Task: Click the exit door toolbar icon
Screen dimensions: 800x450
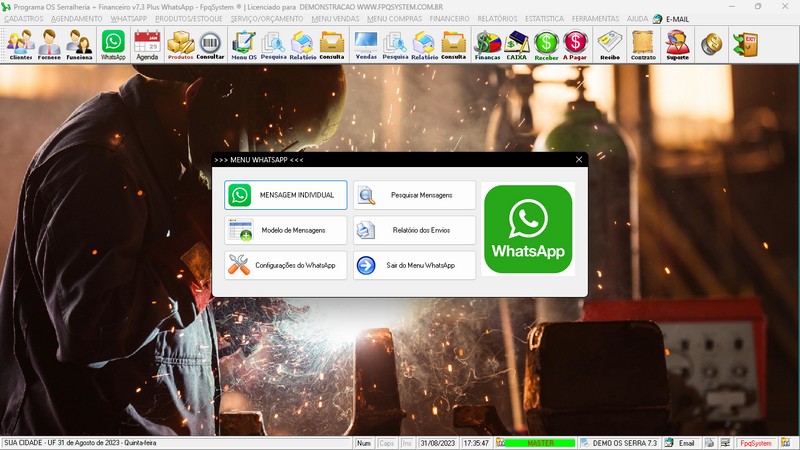Action: (x=745, y=44)
